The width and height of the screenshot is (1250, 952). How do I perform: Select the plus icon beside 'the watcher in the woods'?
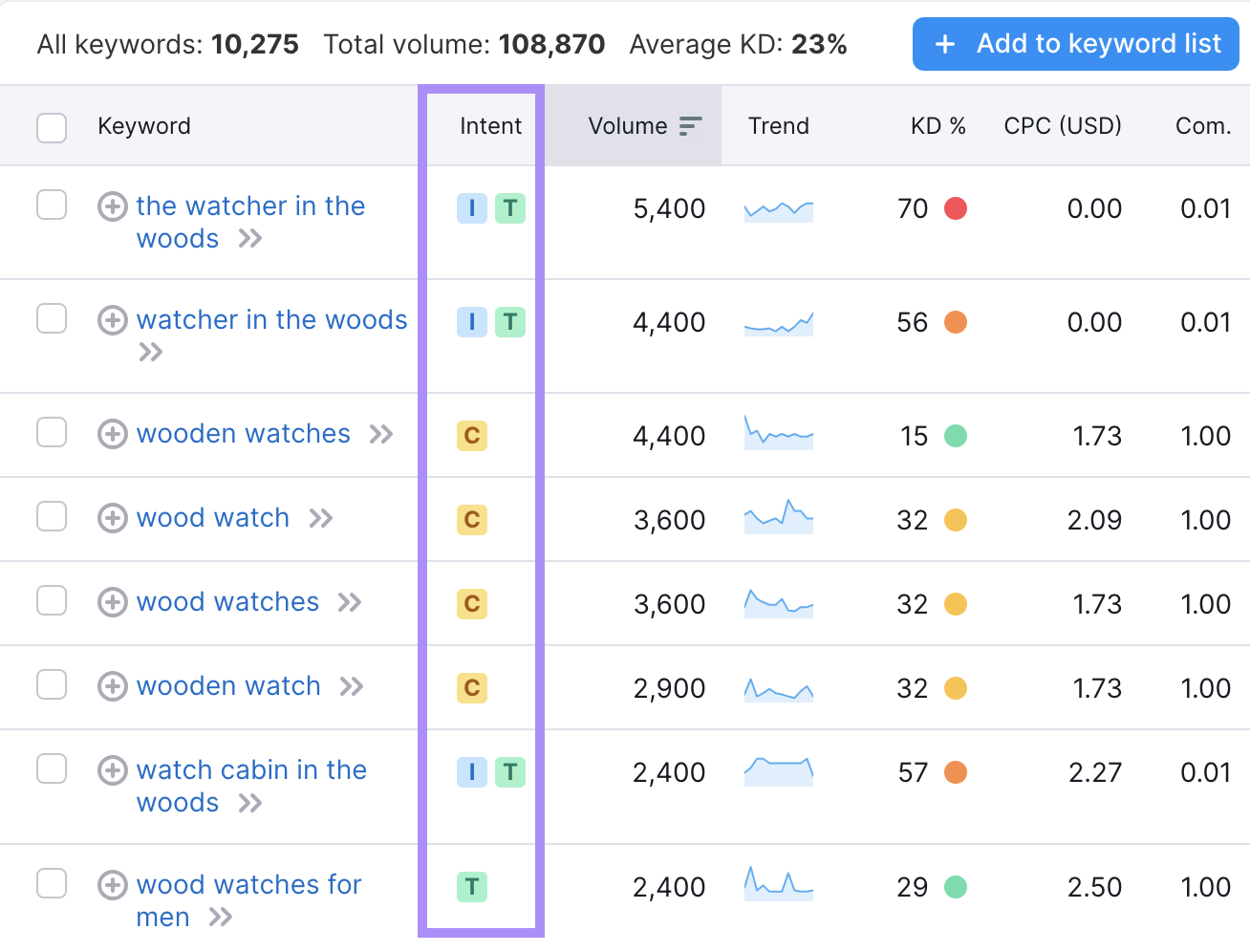(112, 206)
